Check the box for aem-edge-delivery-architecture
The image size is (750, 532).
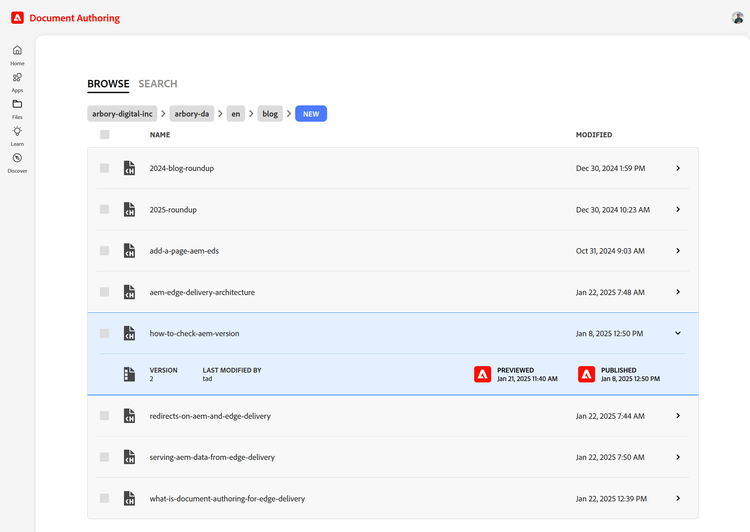click(x=104, y=292)
